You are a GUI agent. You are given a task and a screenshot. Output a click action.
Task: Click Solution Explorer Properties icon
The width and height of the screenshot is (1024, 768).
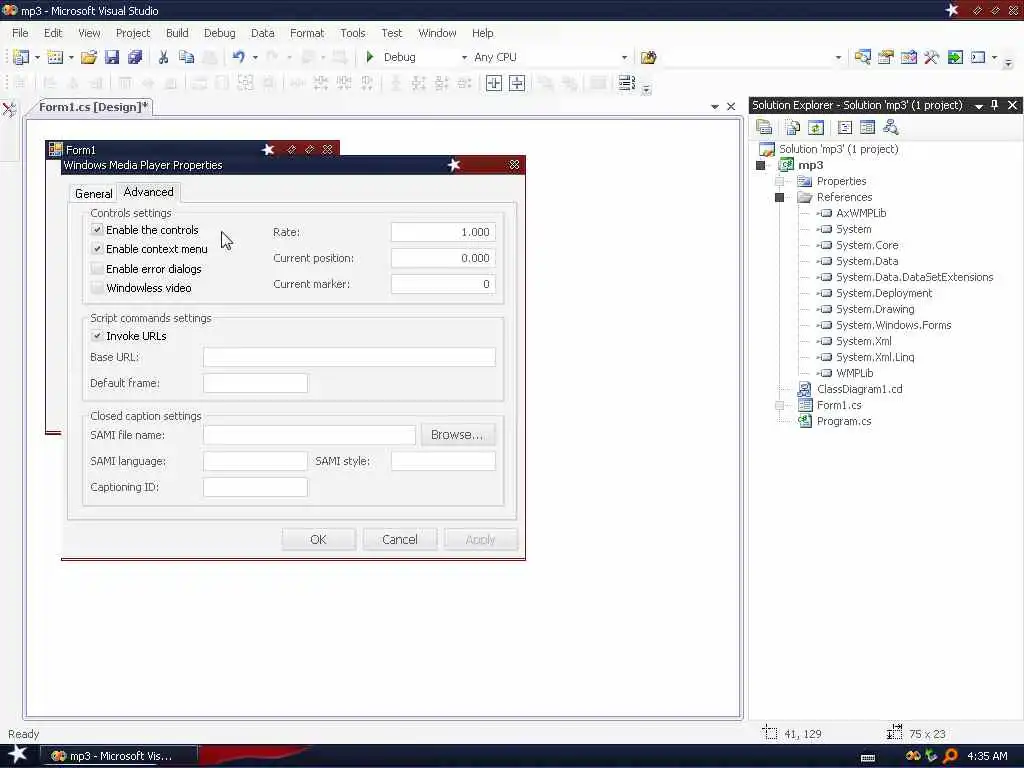coord(764,127)
